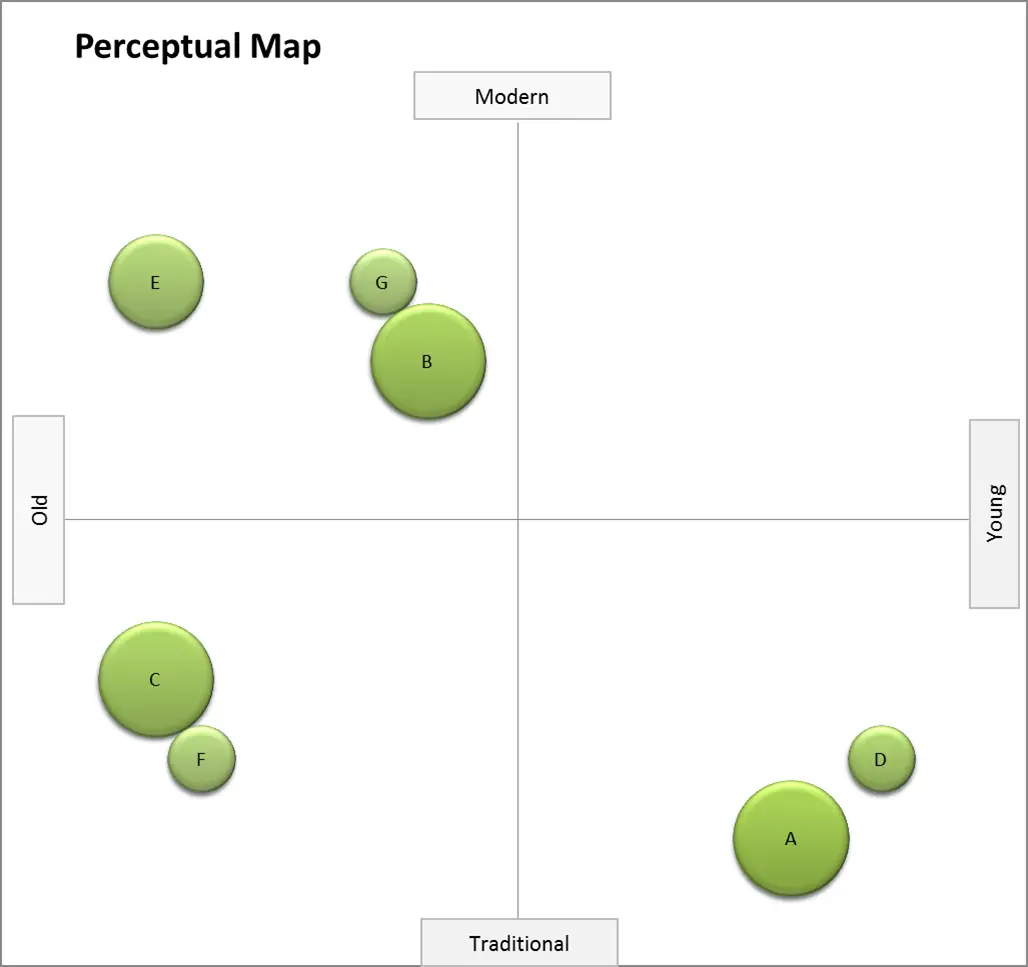Image resolution: width=1028 pixels, height=967 pixels.
Task: Click the horizontal axis line right of center
Action: 743,519
